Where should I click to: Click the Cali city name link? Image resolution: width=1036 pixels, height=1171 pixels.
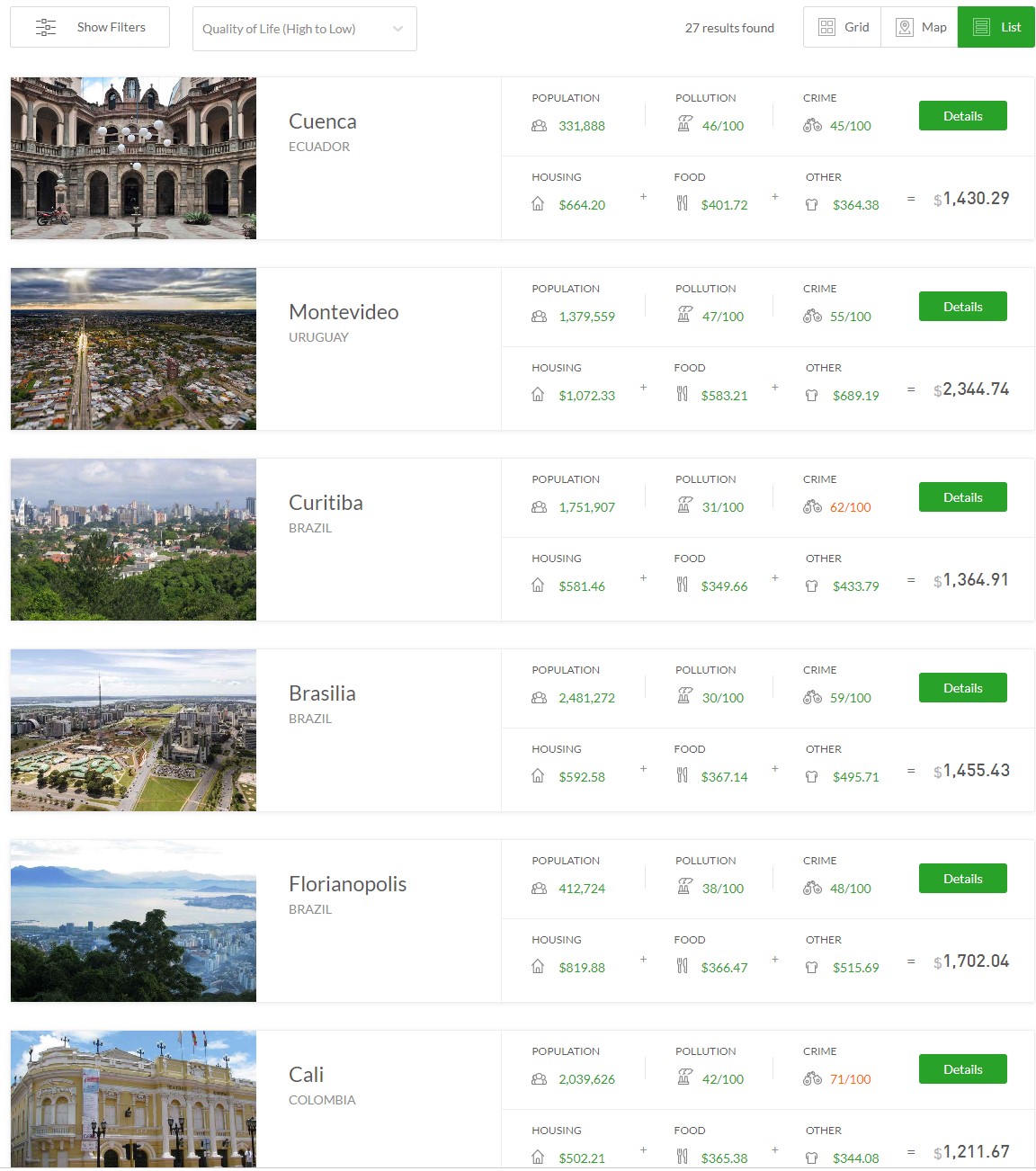[306, 1075]
